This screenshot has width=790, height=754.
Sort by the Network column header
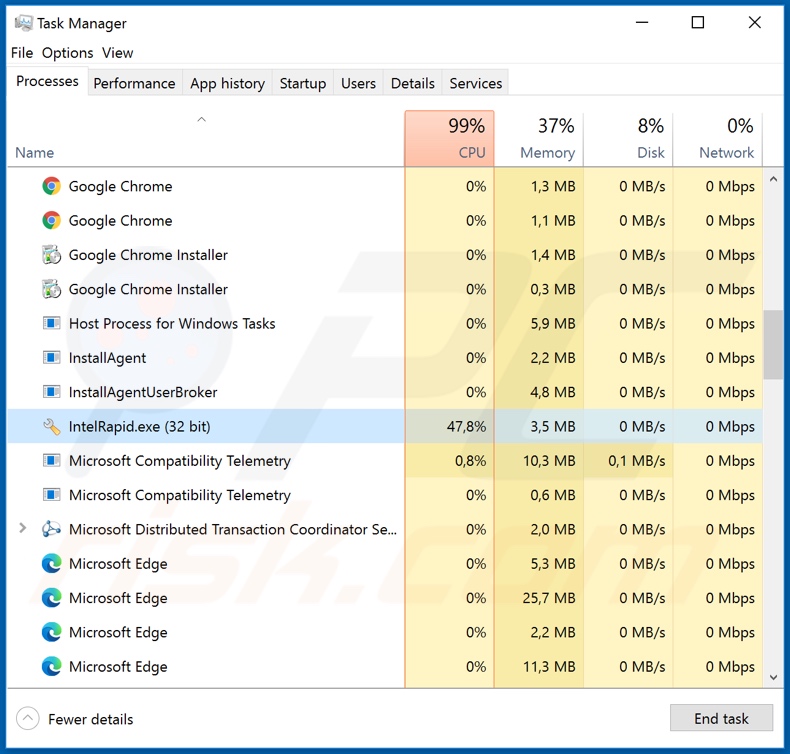(718, 139)
